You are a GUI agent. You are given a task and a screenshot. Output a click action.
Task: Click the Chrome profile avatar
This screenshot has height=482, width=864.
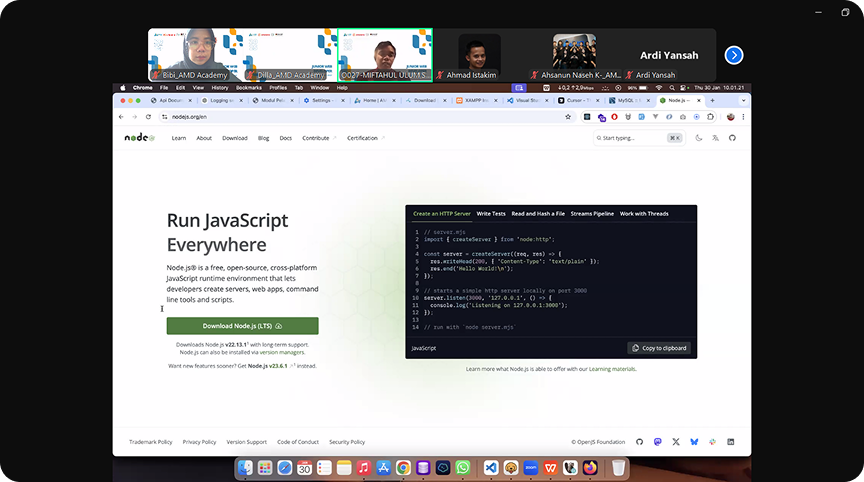[x=731, y=117]
